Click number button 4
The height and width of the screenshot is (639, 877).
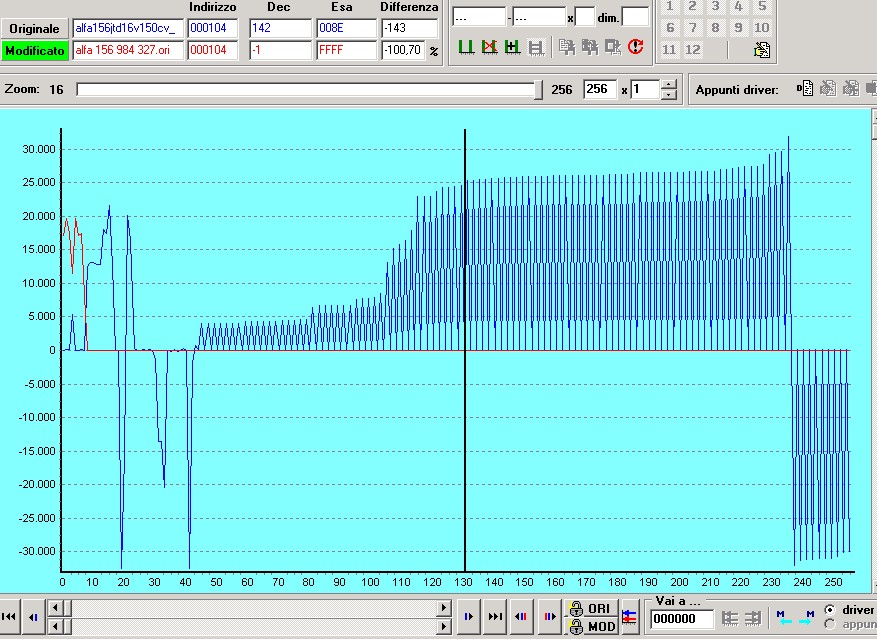click(x=738, y=6)
